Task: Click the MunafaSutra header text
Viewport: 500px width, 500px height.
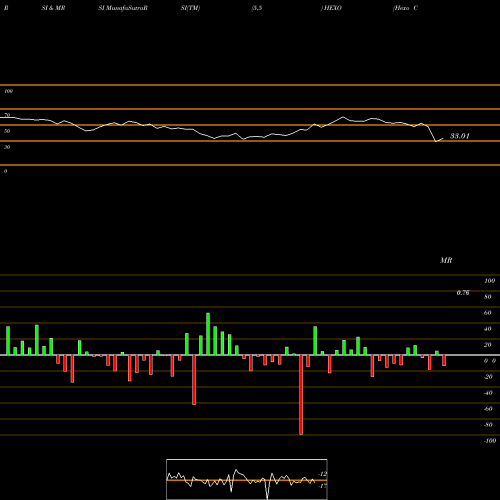Action: [x=123, y=8]
